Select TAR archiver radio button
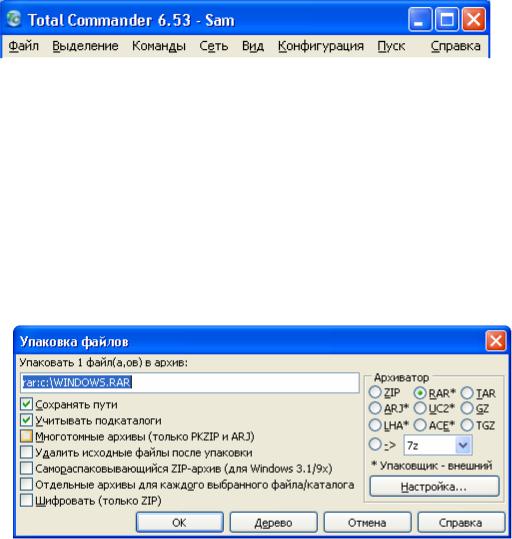The image size is (512, 539). pyautogui.click(x=467, y=393)
